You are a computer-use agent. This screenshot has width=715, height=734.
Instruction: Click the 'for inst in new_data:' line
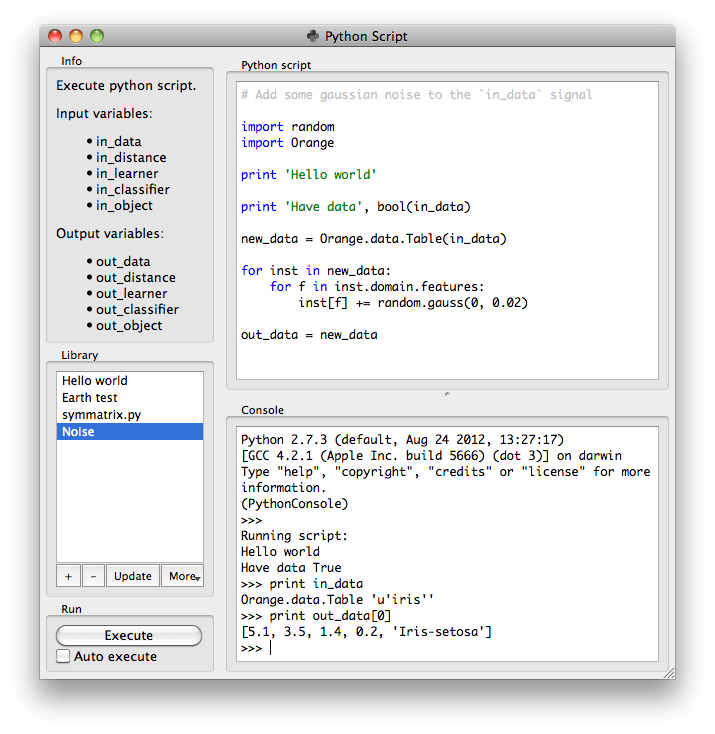pyautogui.click(x=316, y=271)
